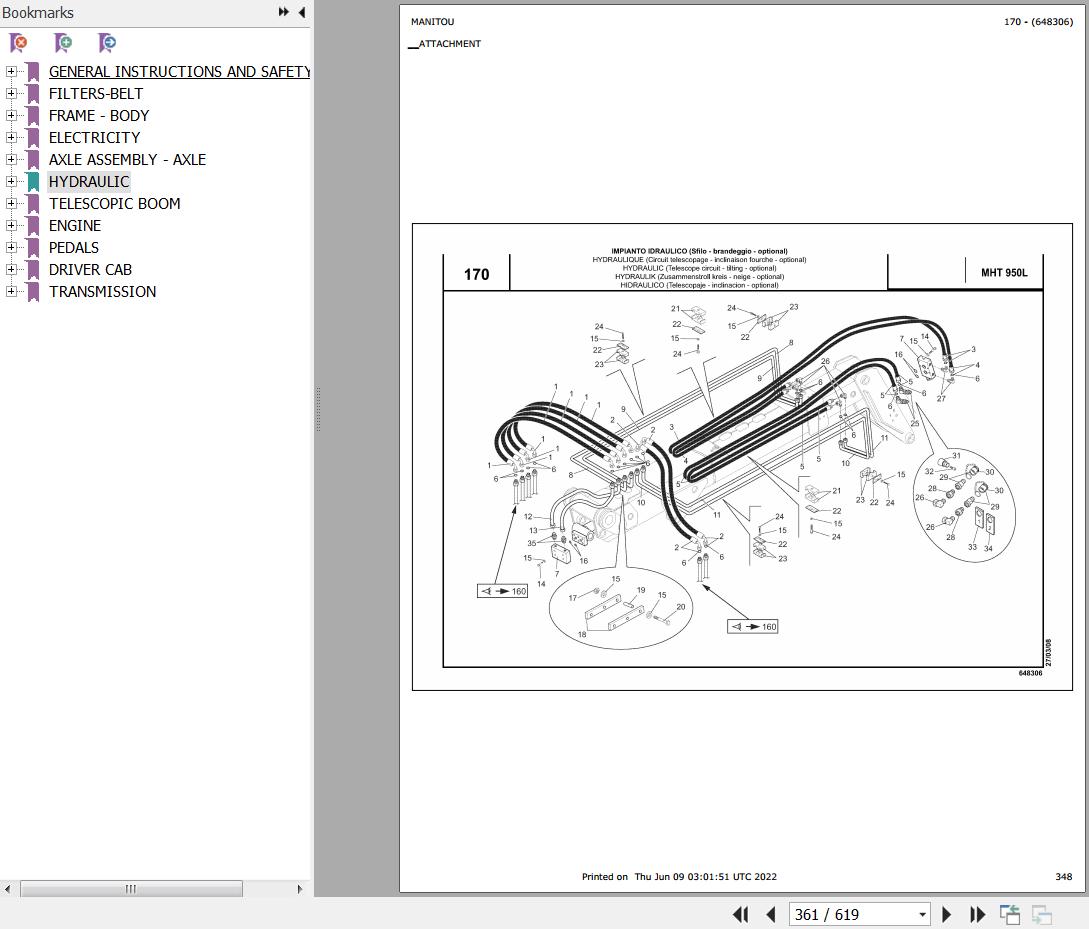This screenshot has width=1089, height=929.
Task: Click the double-arrow panel options icon
Action: click(x=284, y=12)
